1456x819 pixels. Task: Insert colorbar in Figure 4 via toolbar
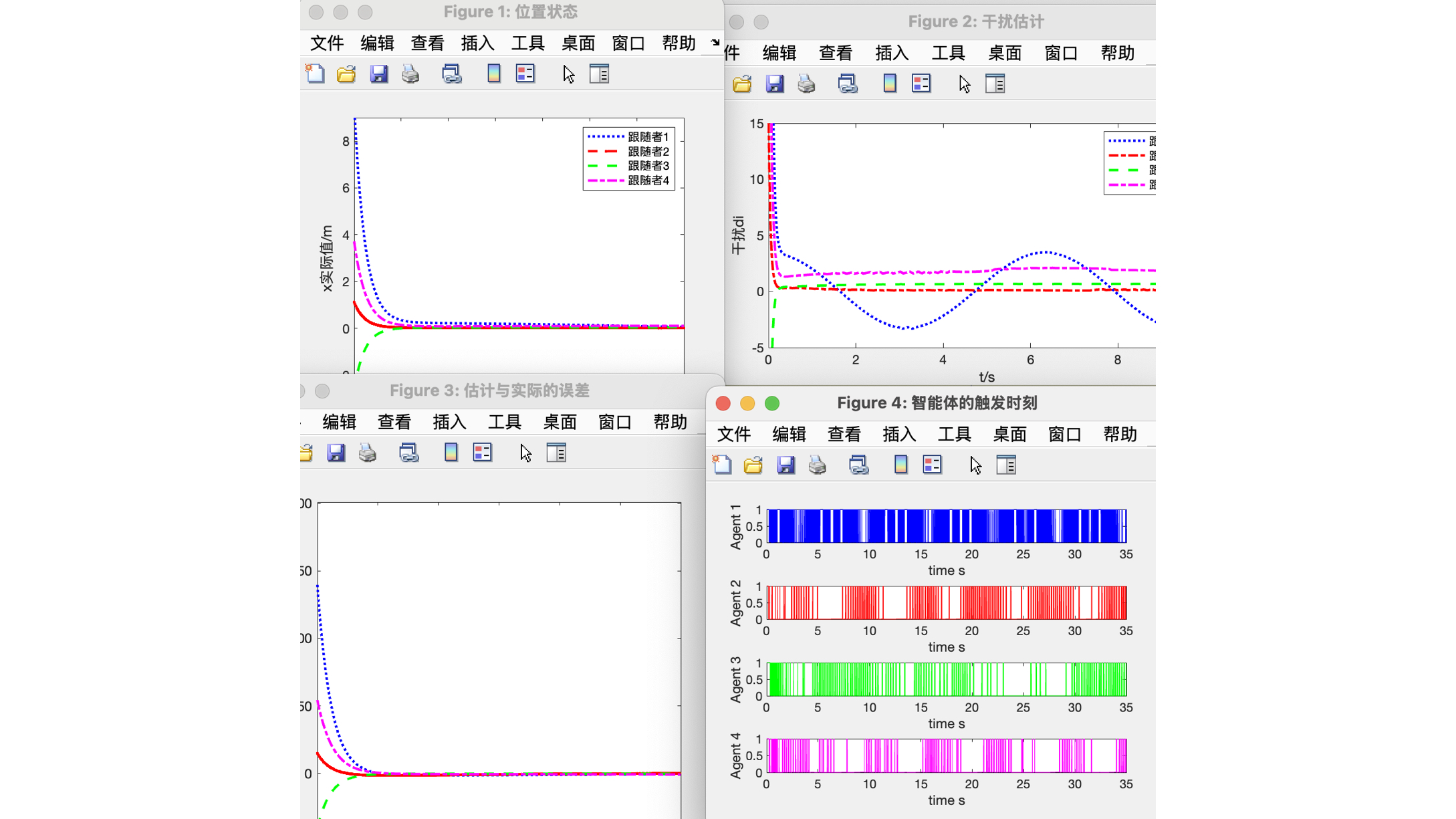pyautogui.click(x=901, y=465)
